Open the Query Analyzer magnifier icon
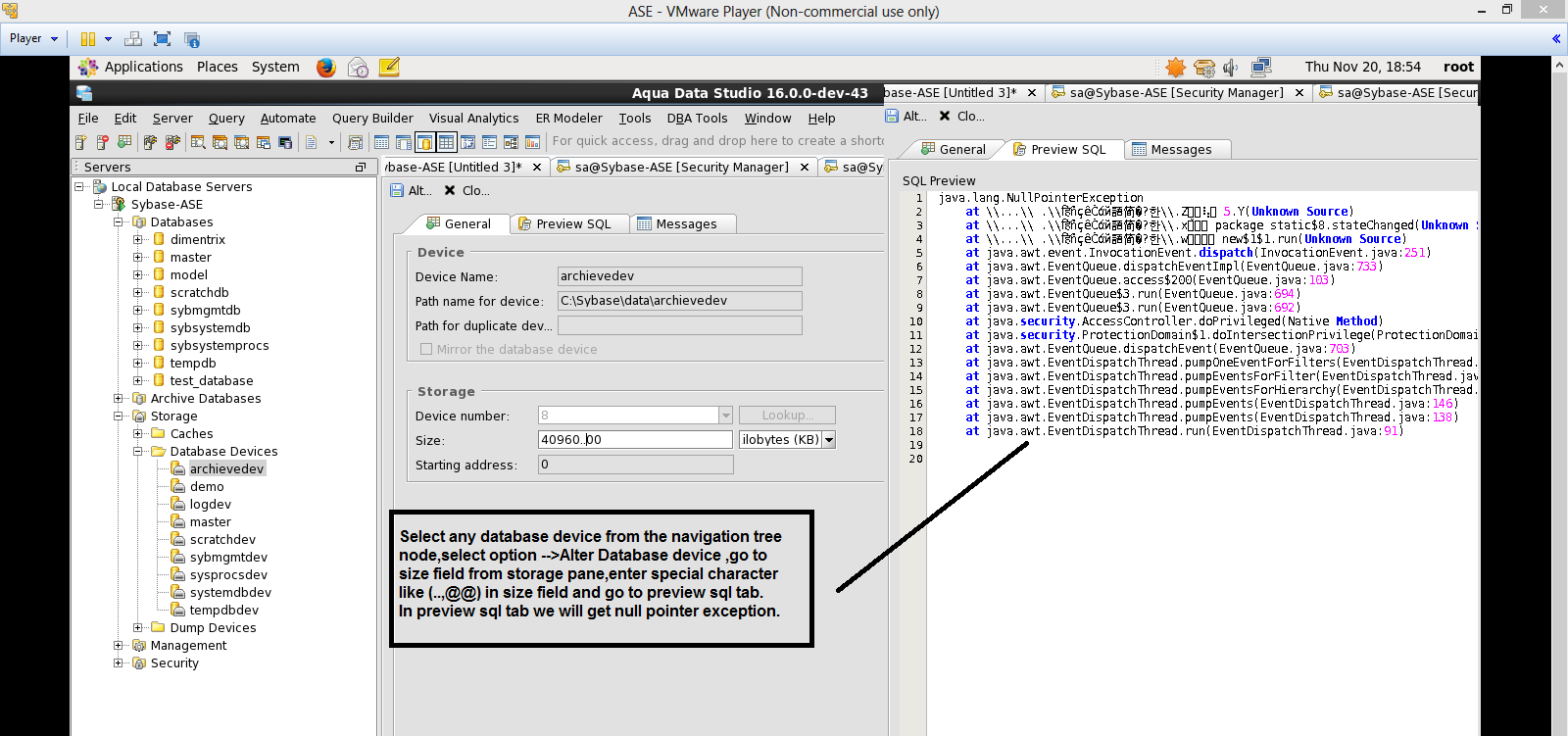This screenshot has height=736, width=1568. pos(198,142)
